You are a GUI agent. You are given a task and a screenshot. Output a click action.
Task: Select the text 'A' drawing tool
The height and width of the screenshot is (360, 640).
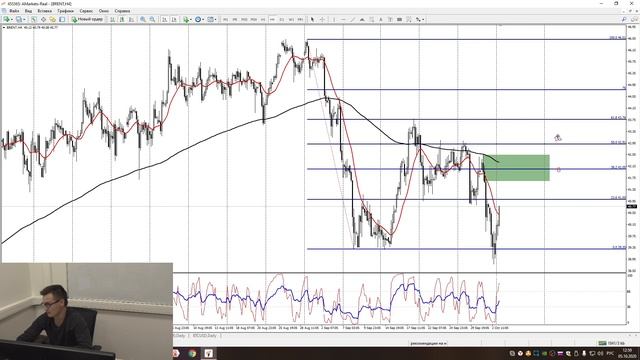[381, 19]
